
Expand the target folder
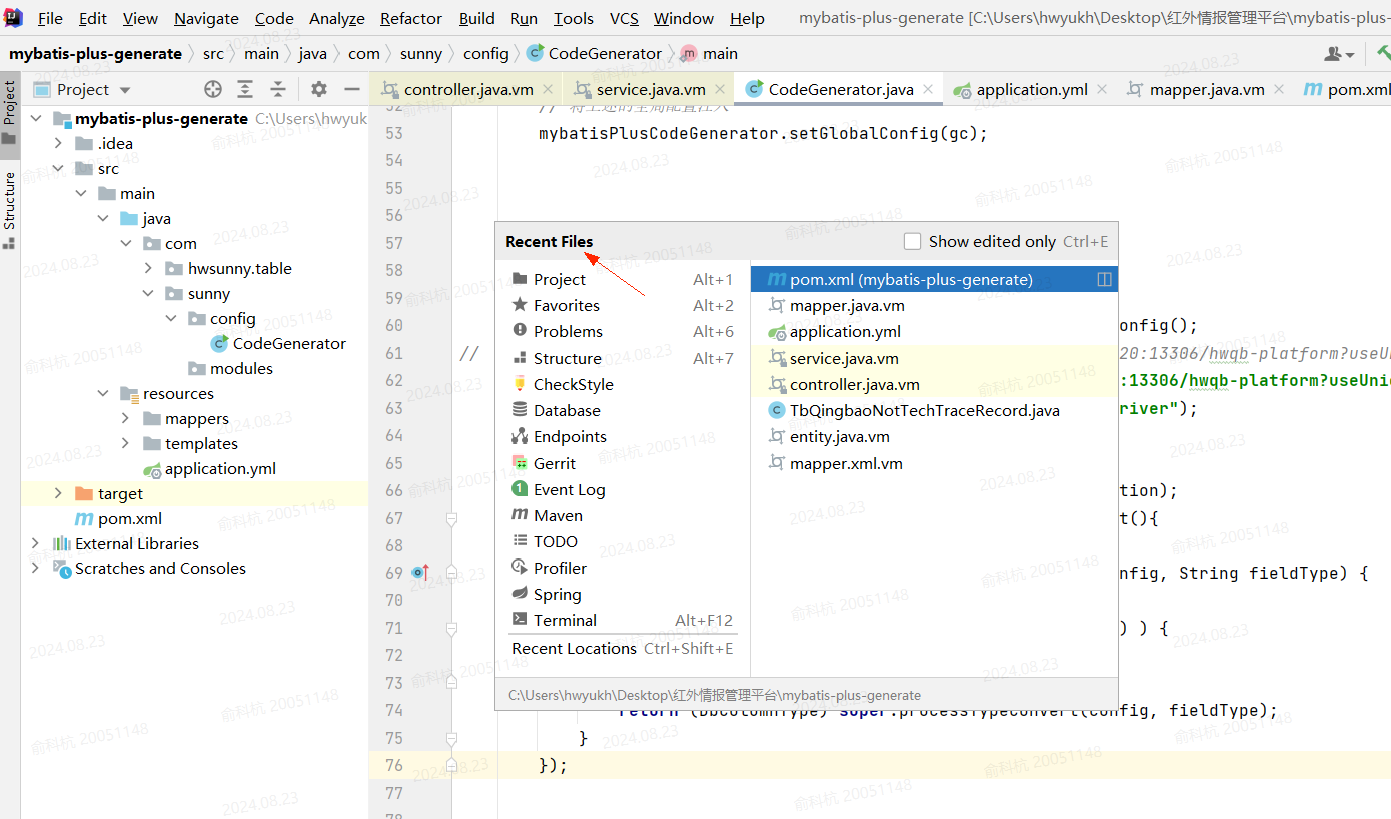coord(58,494)
